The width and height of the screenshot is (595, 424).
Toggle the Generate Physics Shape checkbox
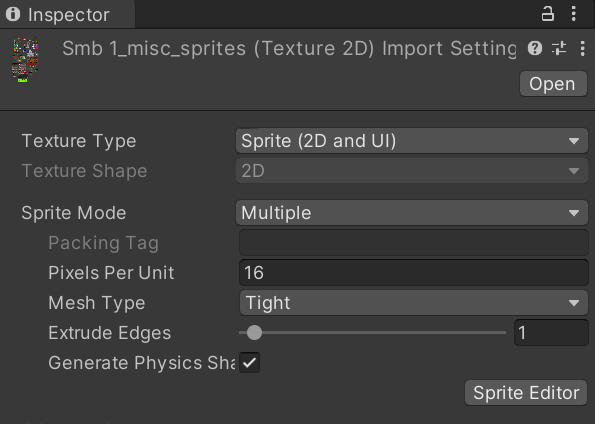(249, 363)
